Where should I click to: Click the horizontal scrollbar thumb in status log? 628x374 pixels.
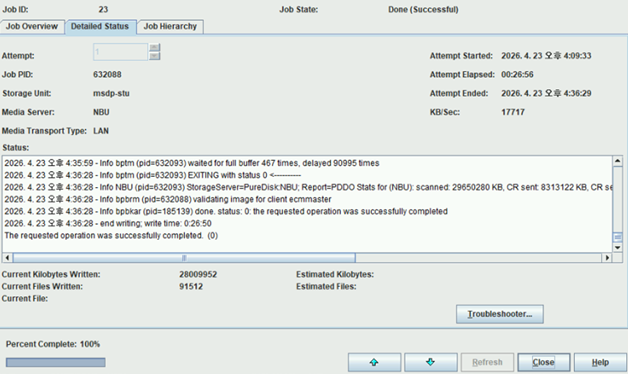pos(184,257)
